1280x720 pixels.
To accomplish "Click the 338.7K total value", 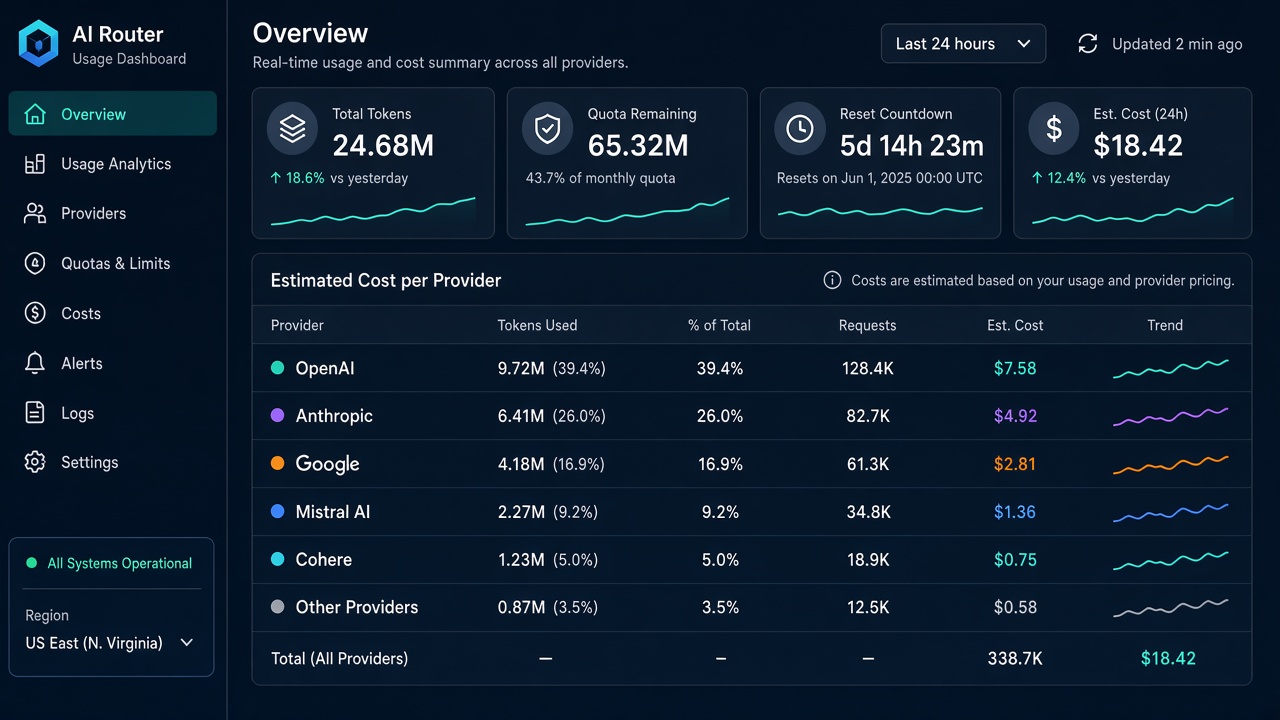I will point(1015,658).
